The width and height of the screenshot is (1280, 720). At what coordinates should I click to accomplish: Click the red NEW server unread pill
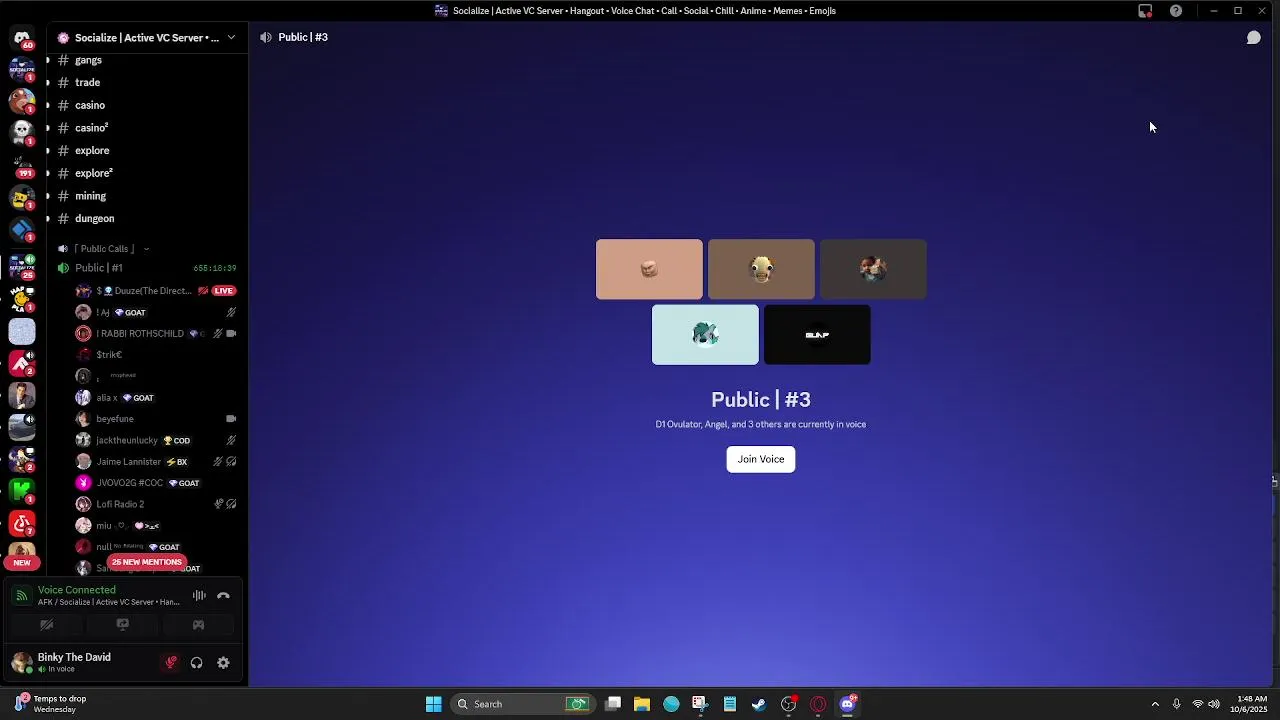[x=22, y=563]
